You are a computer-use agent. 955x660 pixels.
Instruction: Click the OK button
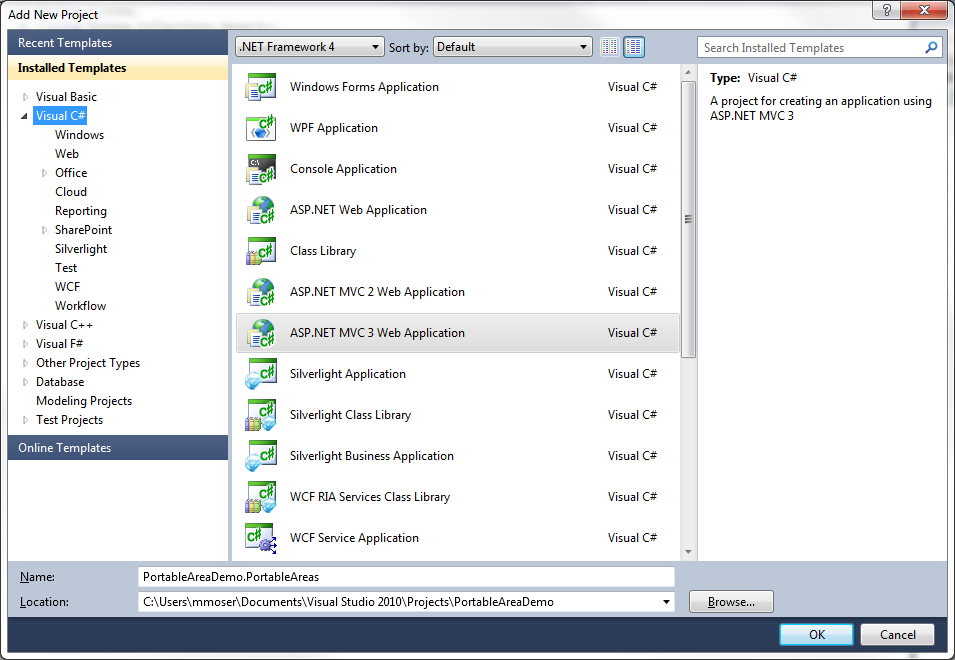816,634
